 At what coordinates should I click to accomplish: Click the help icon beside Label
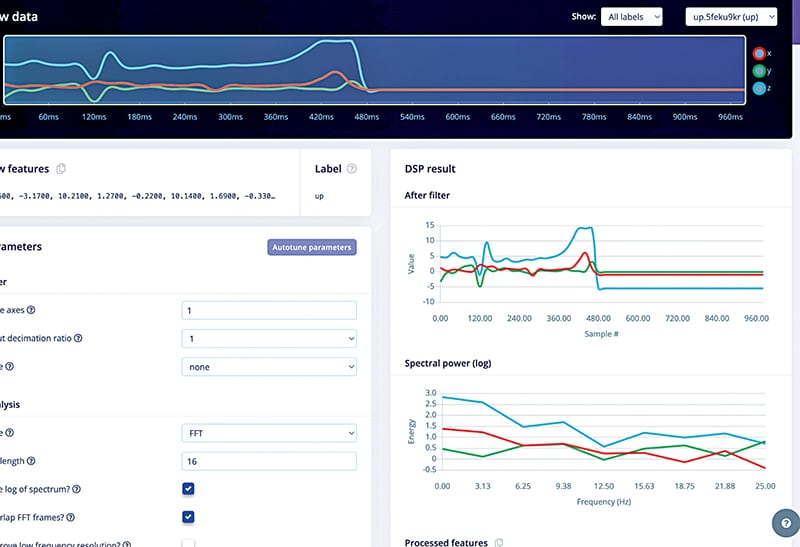pos(352,169)
